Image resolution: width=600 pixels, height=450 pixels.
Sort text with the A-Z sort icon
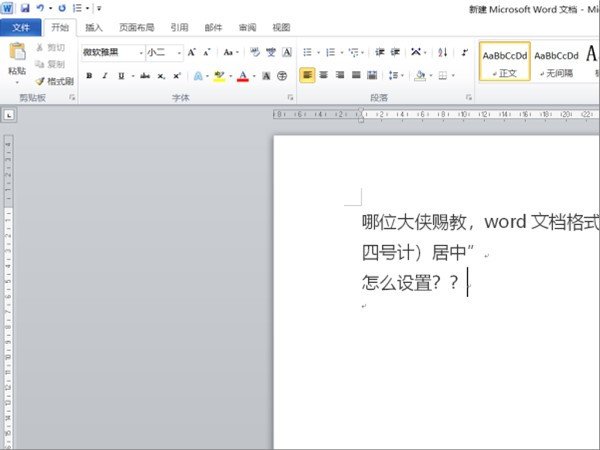[443, 52]
